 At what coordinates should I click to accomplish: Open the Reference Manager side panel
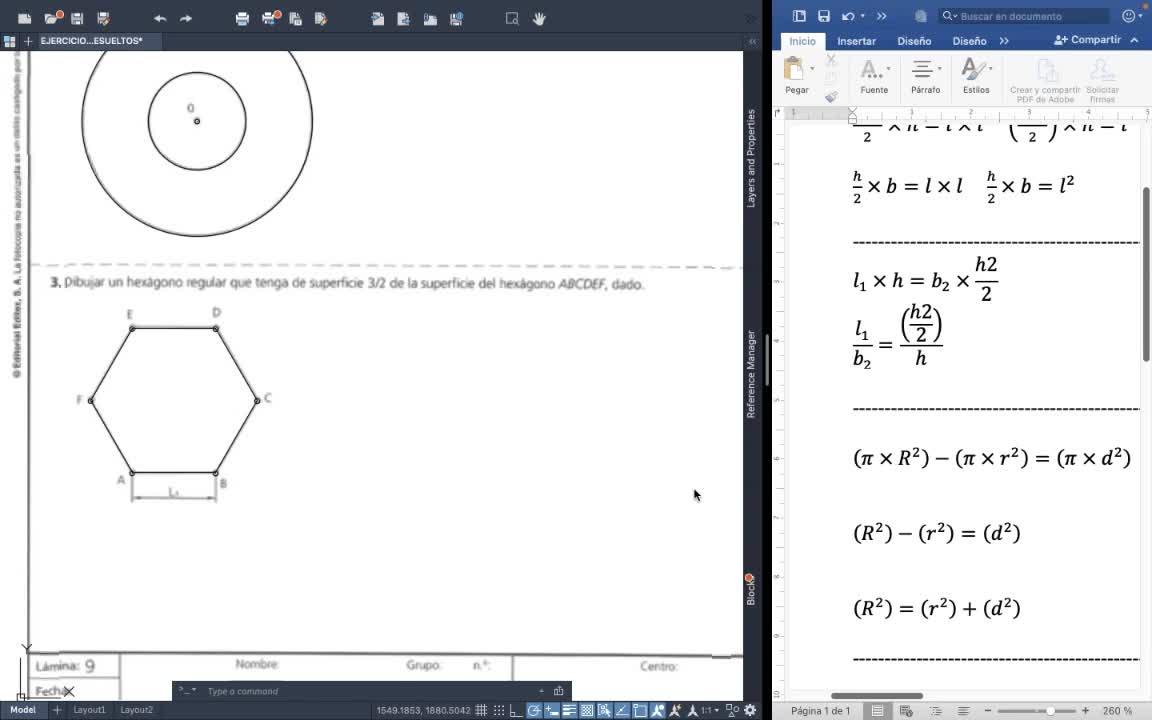pos(751,374)
